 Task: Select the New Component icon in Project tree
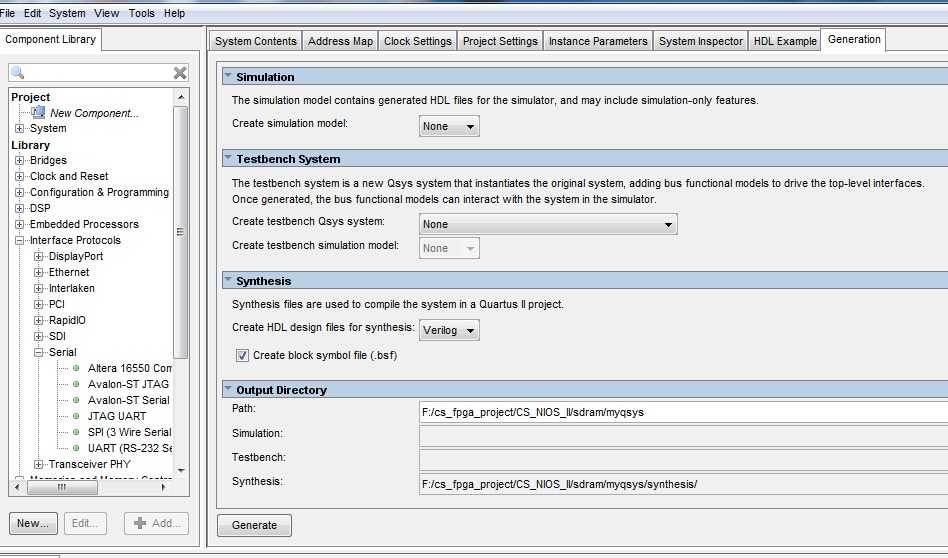coord(38,112)
